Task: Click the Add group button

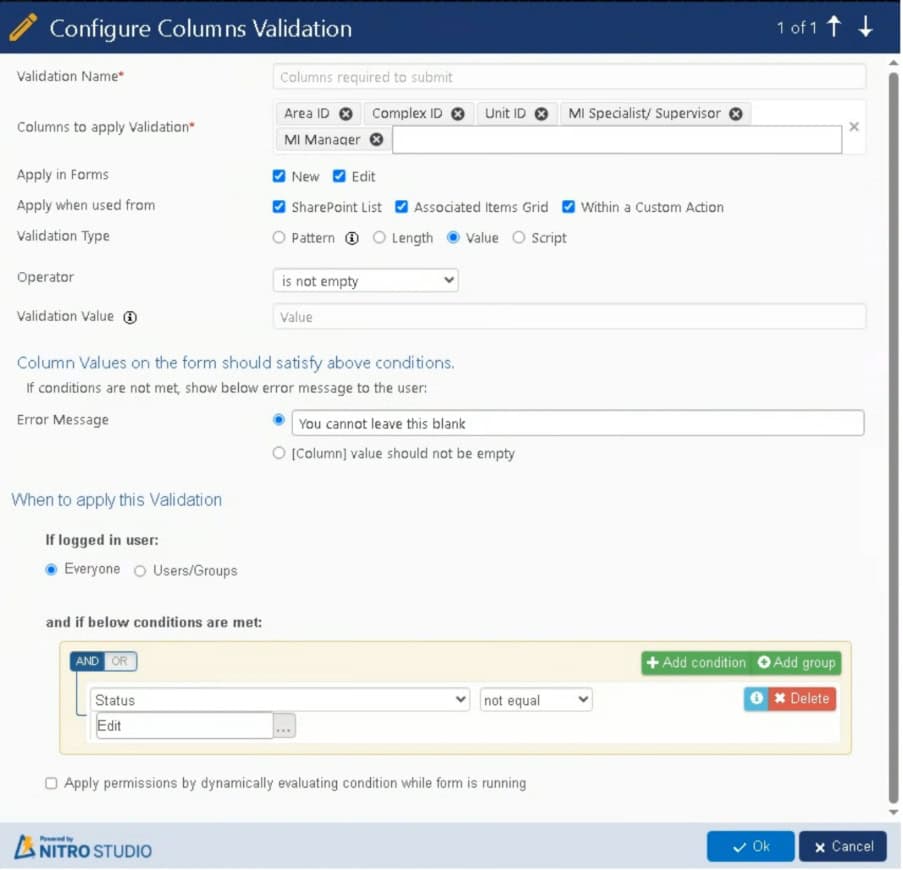Action: pos(796,663)
